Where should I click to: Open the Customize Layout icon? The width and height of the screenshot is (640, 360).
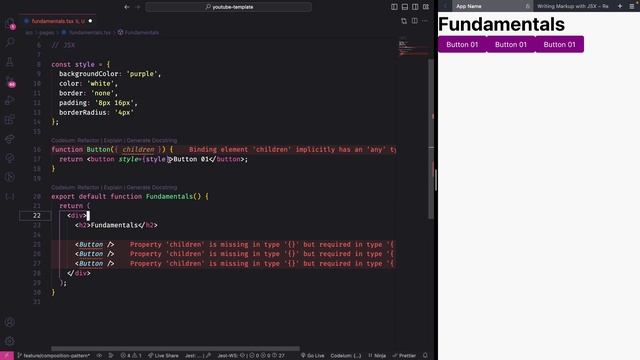click(x=426, y=7)
